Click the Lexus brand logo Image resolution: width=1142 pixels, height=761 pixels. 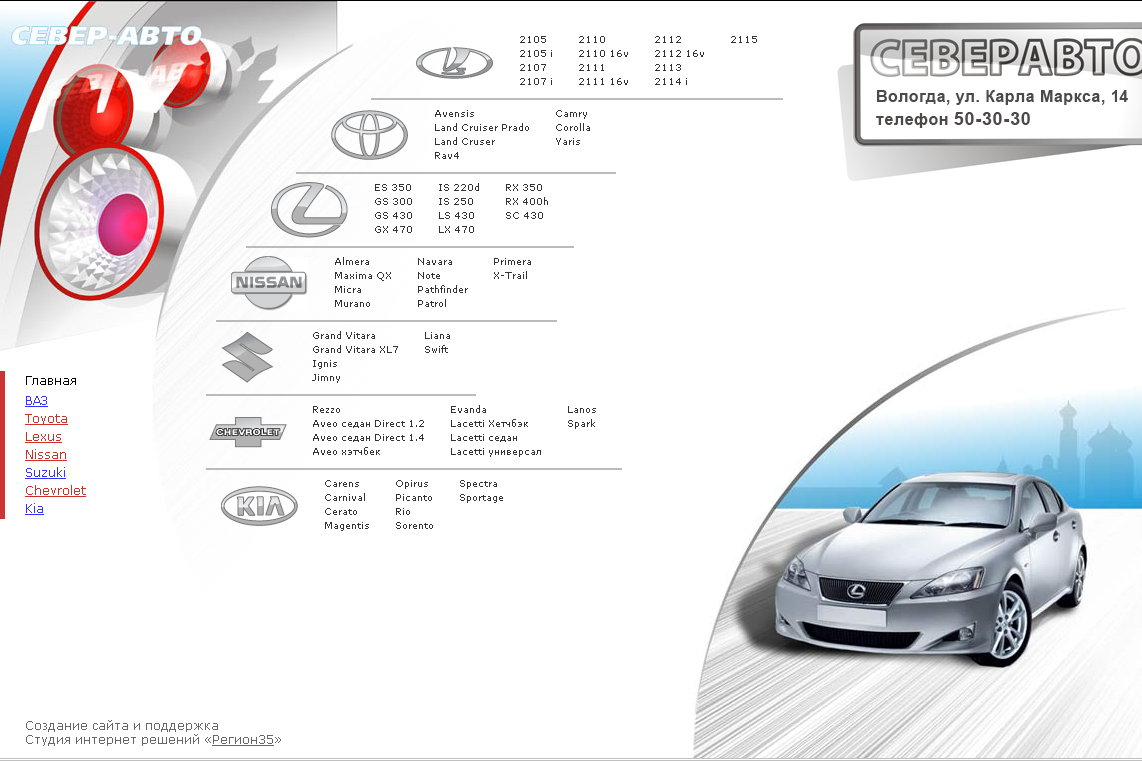[310, 210]
